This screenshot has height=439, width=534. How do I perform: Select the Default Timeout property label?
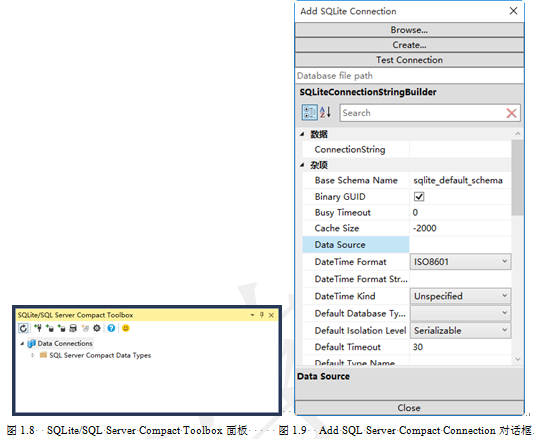pyautogui.click(x=347, y=347)
